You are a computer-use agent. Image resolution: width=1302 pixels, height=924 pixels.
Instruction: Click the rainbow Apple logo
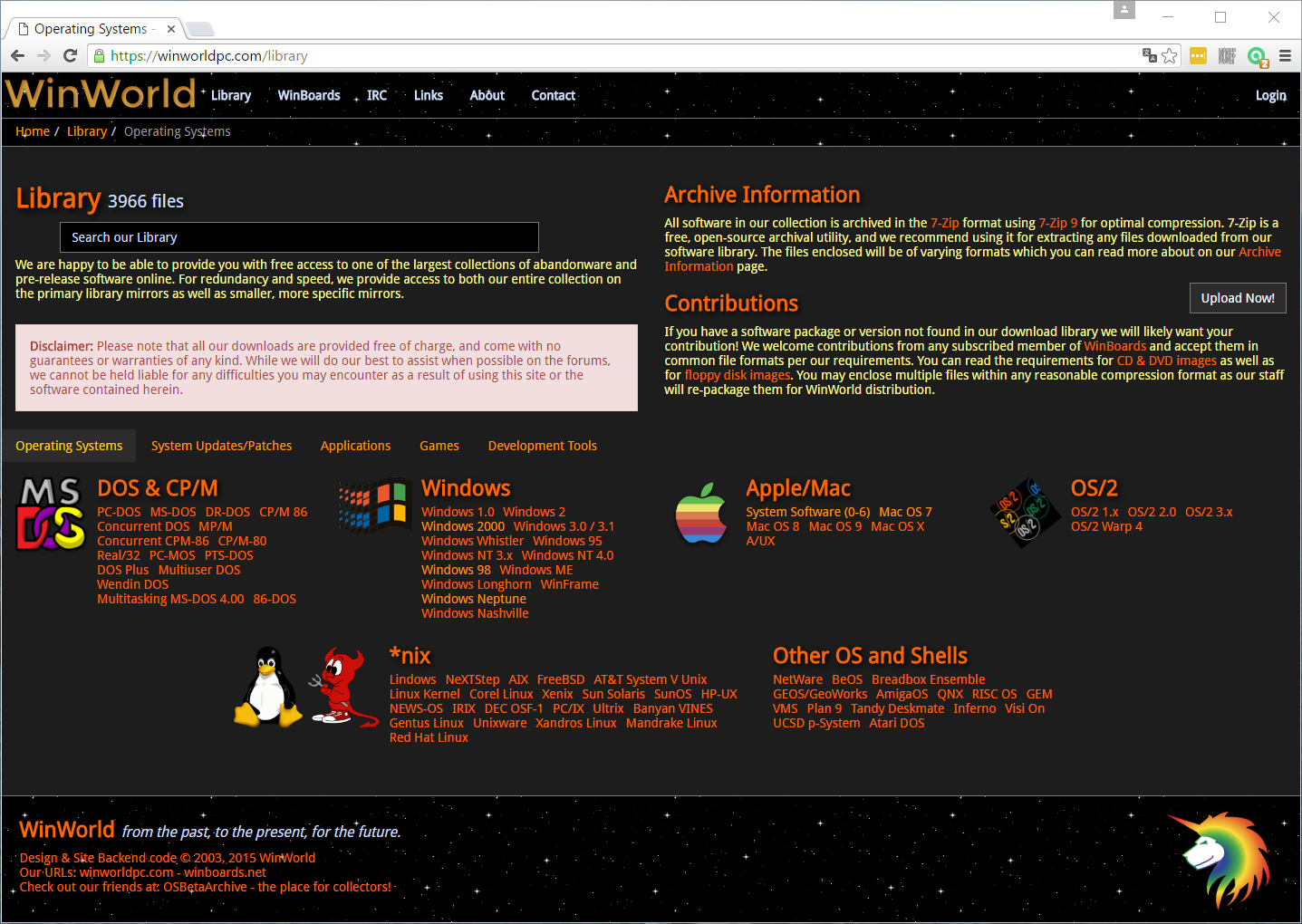click(x=701, y=514)
